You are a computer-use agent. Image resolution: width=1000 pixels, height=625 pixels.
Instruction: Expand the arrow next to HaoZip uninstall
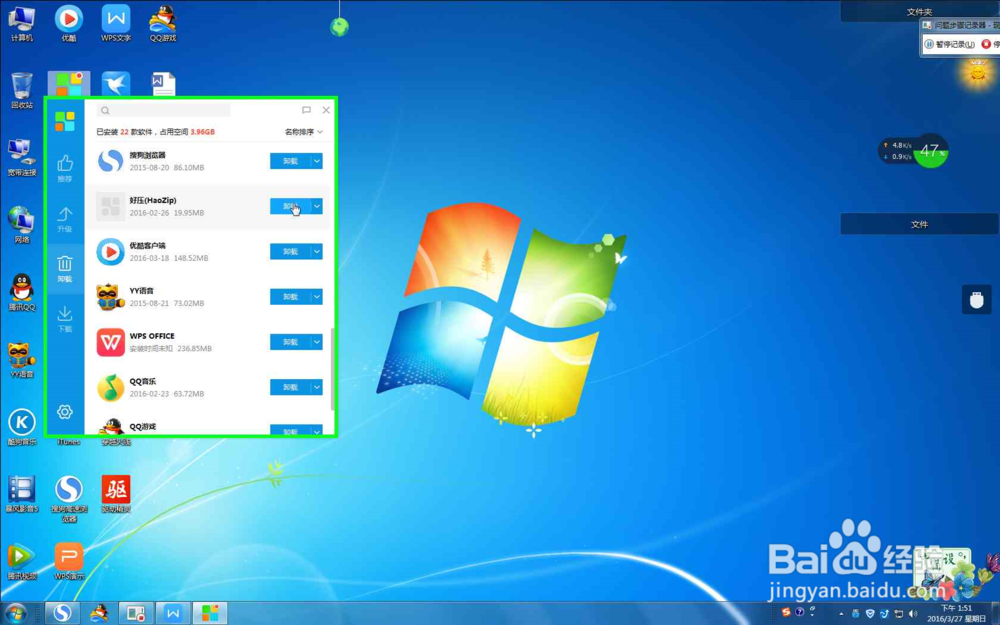click(317, 207)
